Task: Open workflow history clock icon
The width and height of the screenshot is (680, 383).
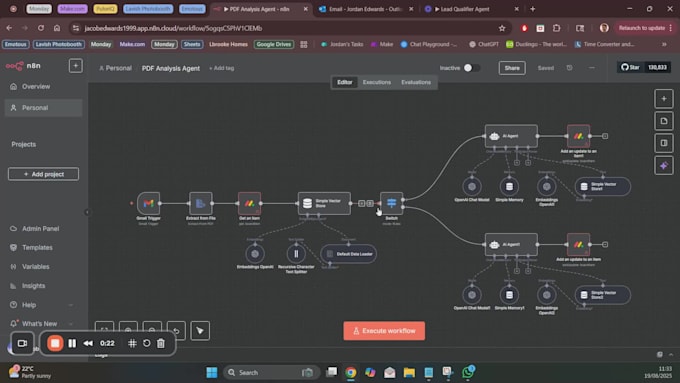Action: [x=569, y=68]
